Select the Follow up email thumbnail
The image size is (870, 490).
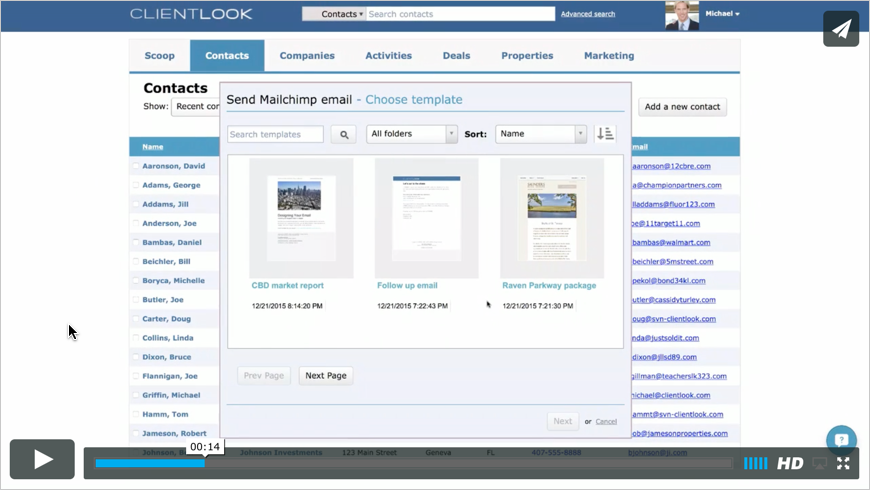click(427, 218)
